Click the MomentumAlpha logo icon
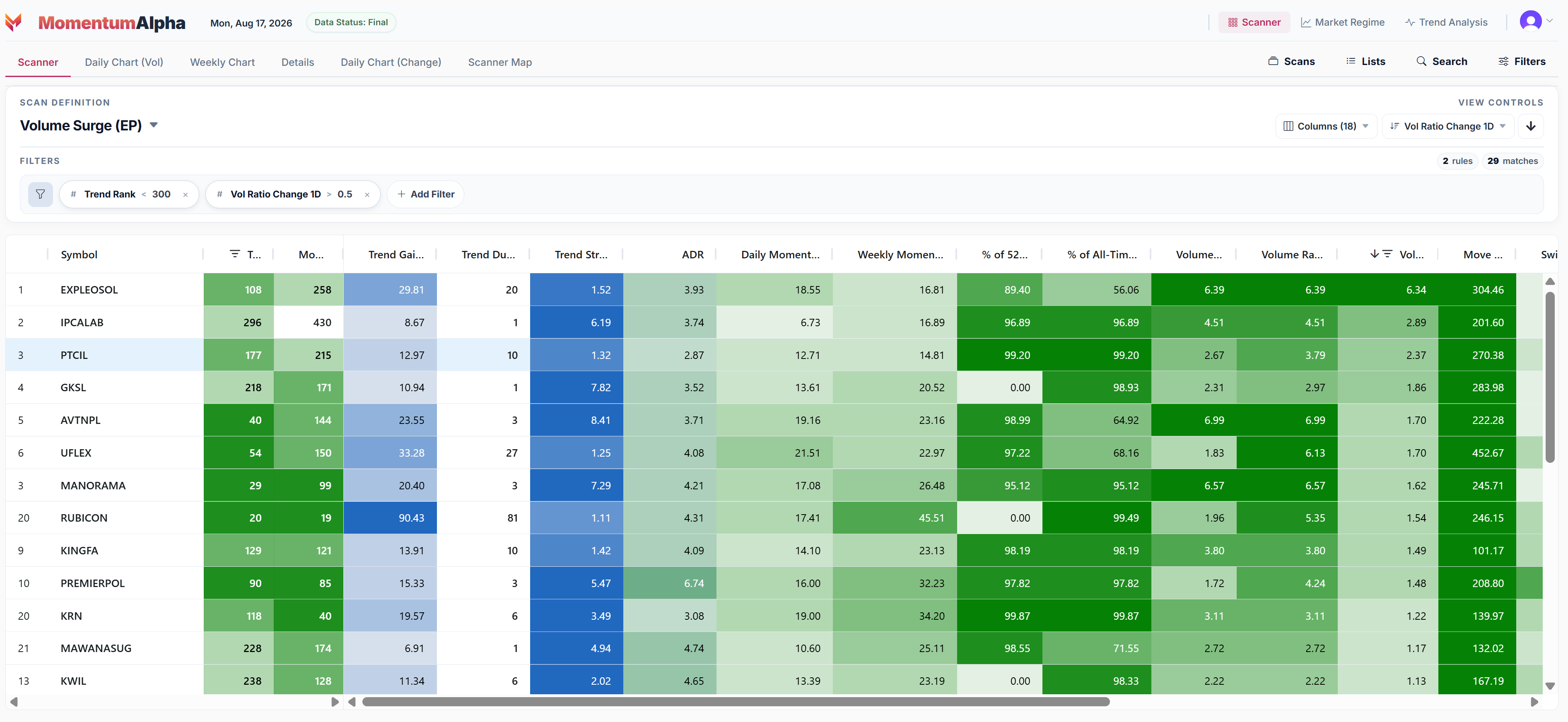This screenshot has height=722, width=1568. pyautogui.click(x=13, y=22)
